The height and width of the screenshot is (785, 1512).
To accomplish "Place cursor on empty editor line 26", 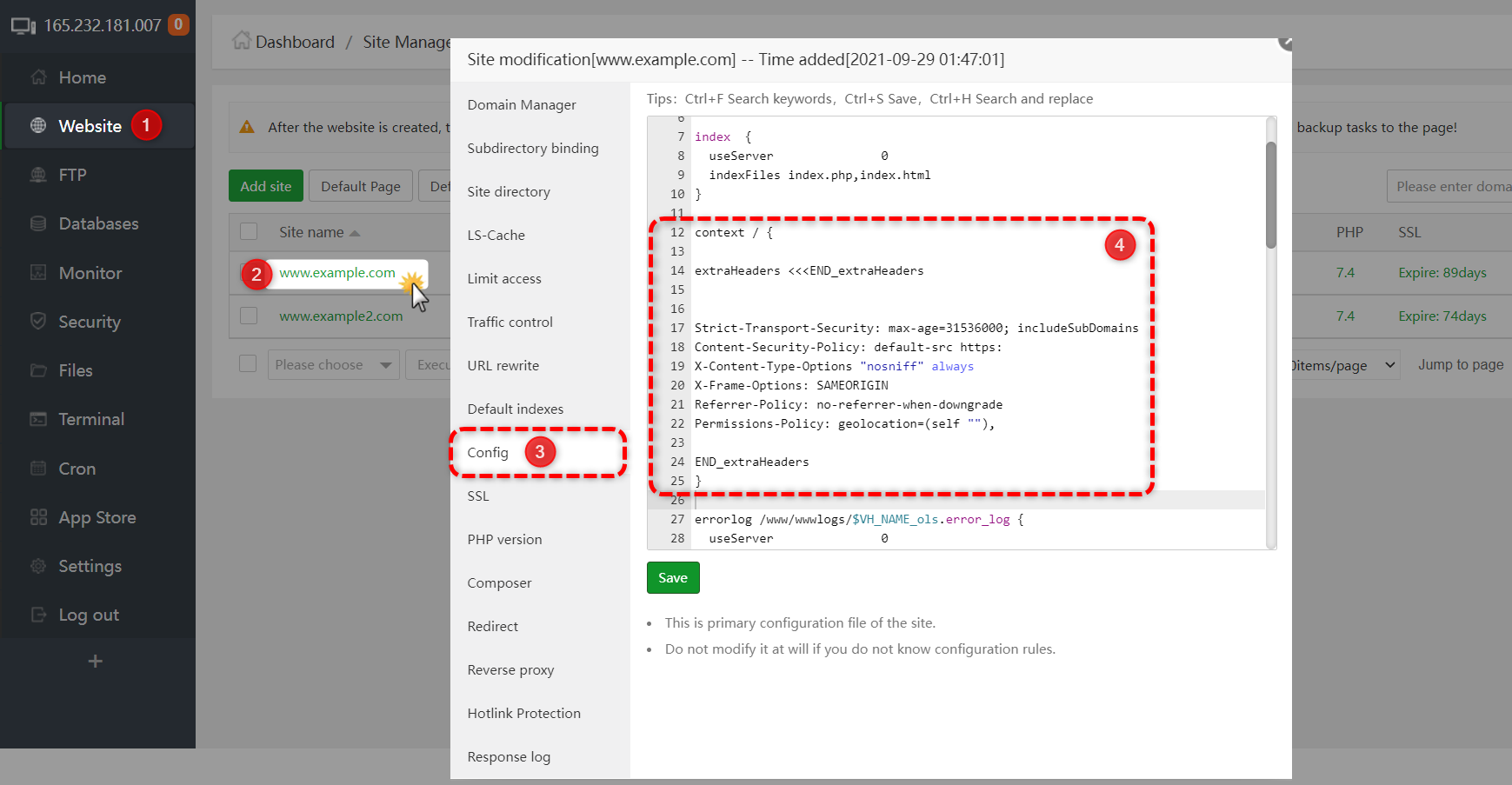I will pyautogui.click(x=979, y=500).
